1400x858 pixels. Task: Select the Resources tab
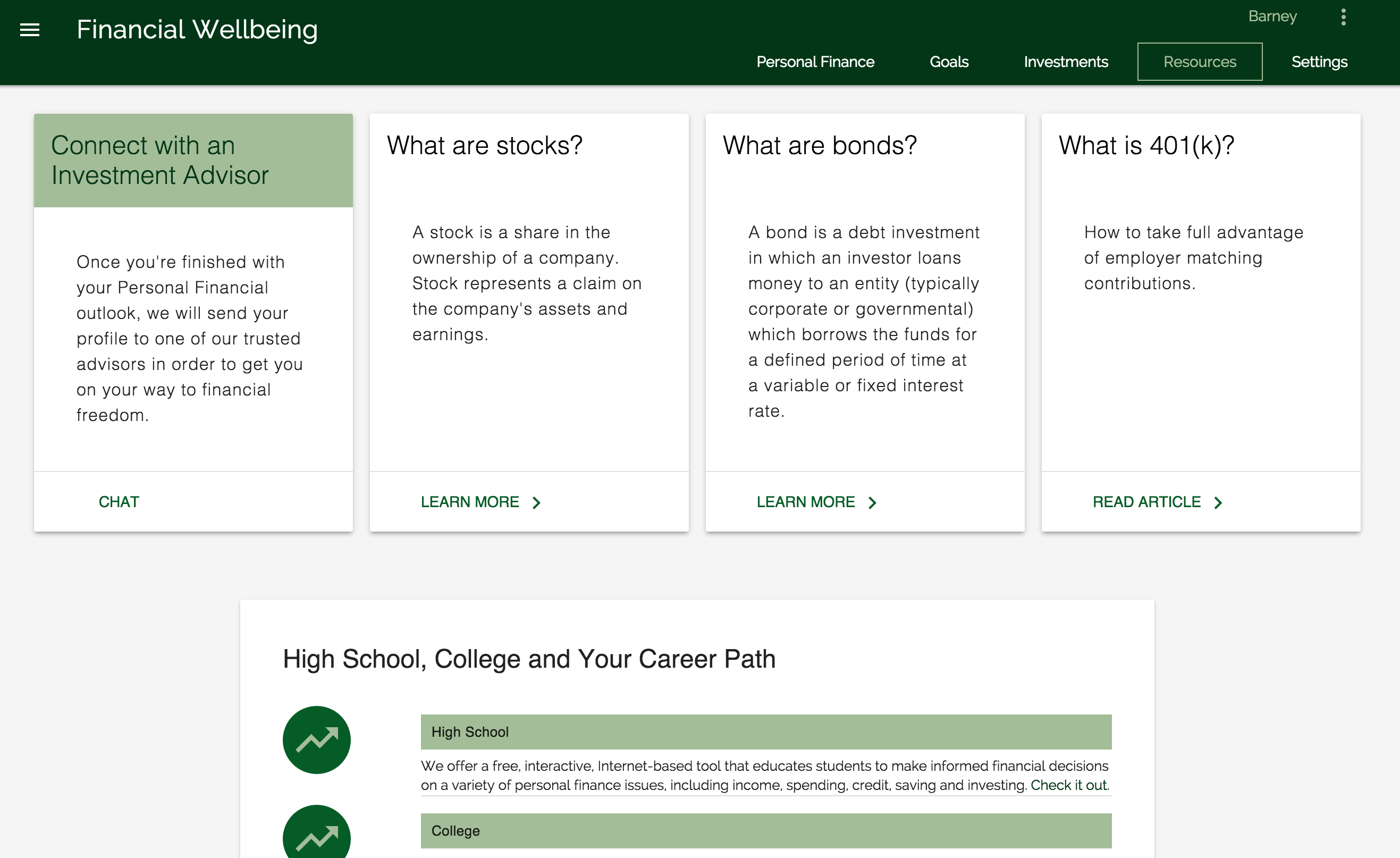(x=1200, y=61)
